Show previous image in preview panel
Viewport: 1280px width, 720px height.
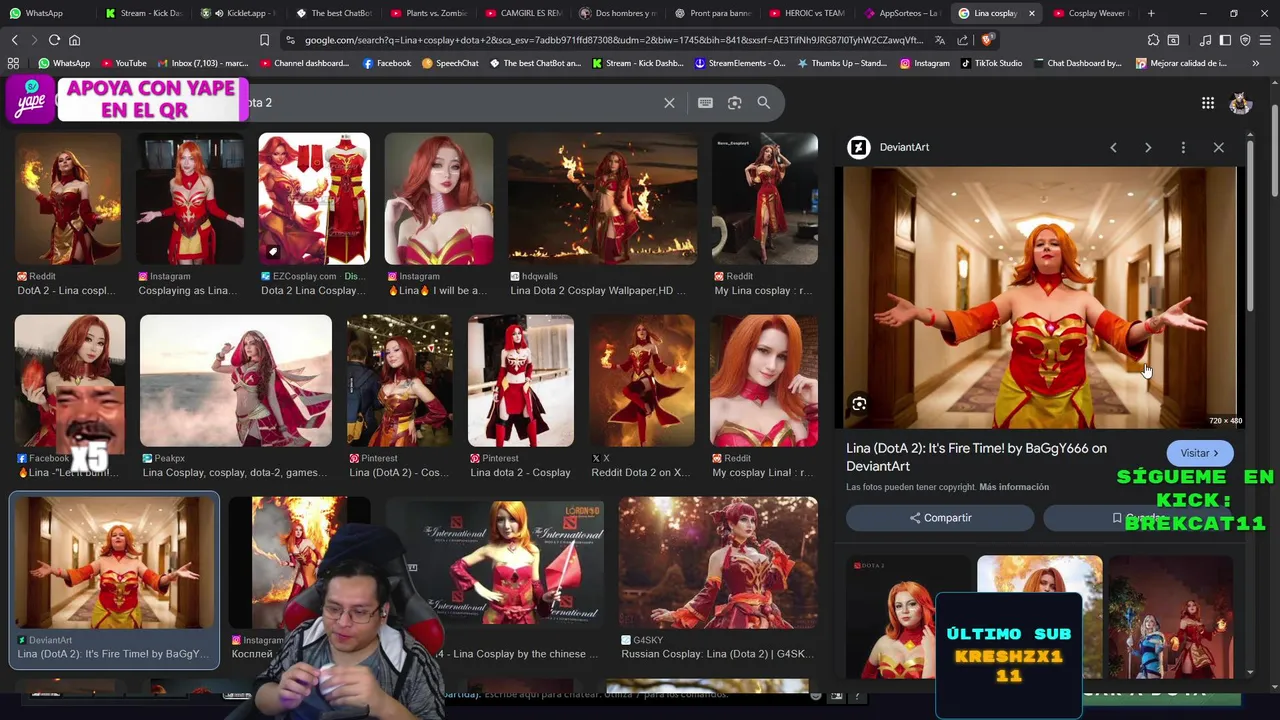click(x=1113, y=147)
